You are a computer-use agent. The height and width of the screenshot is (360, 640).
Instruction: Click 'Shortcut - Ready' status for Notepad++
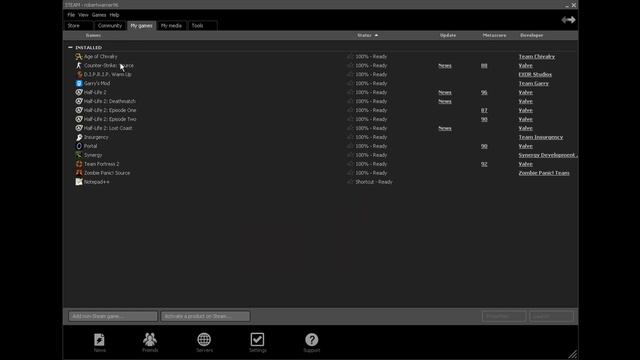374,182
